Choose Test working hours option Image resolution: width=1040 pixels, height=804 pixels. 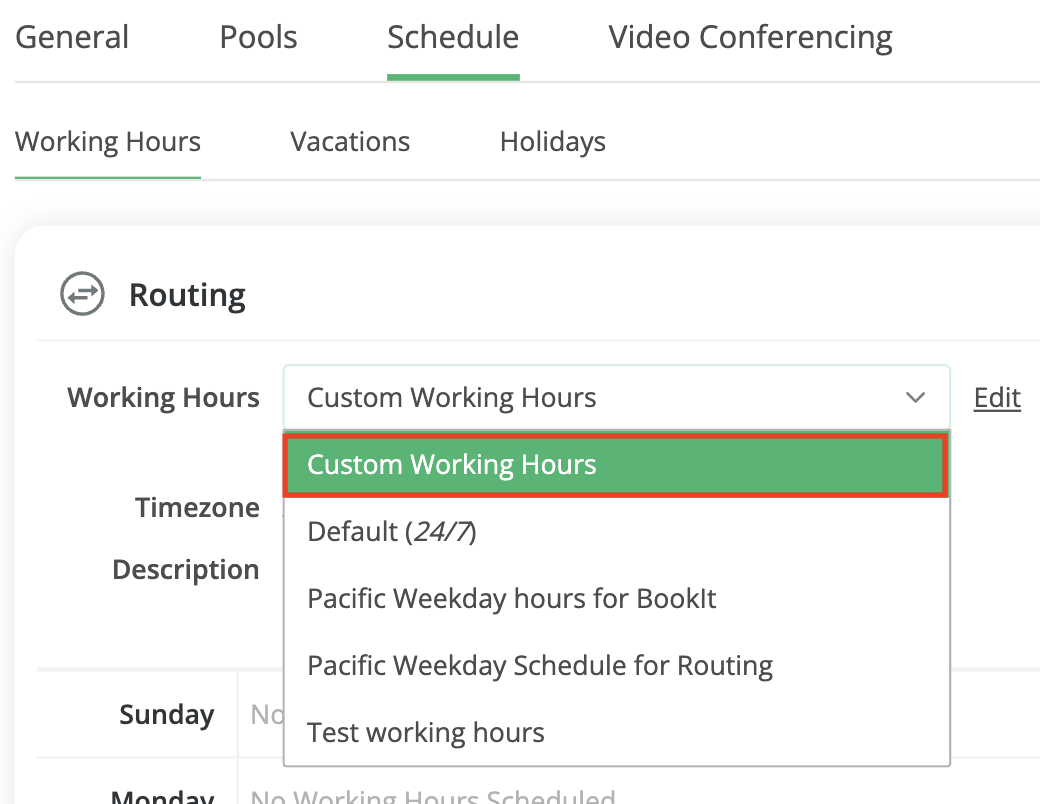point(425,733)
